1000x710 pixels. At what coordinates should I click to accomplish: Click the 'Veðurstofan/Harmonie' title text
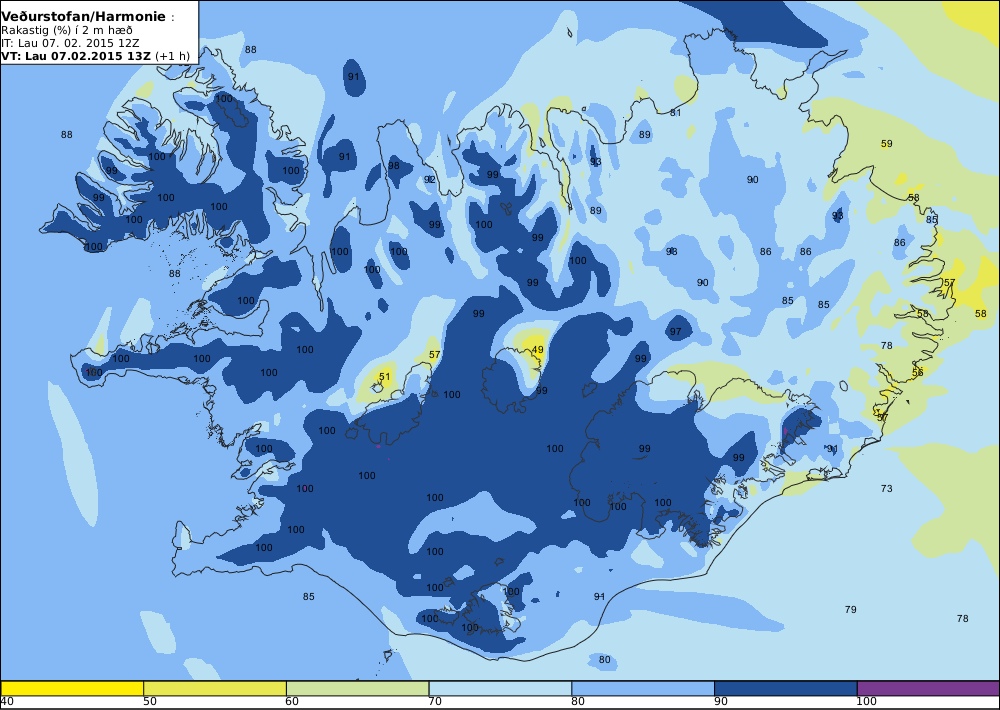[x=84, y=17]
